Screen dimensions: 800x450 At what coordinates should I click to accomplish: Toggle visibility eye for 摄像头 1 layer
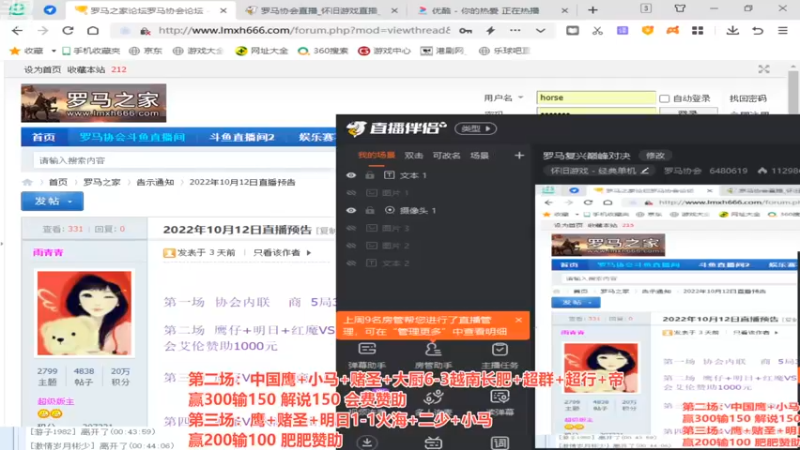tap(351, 210)
